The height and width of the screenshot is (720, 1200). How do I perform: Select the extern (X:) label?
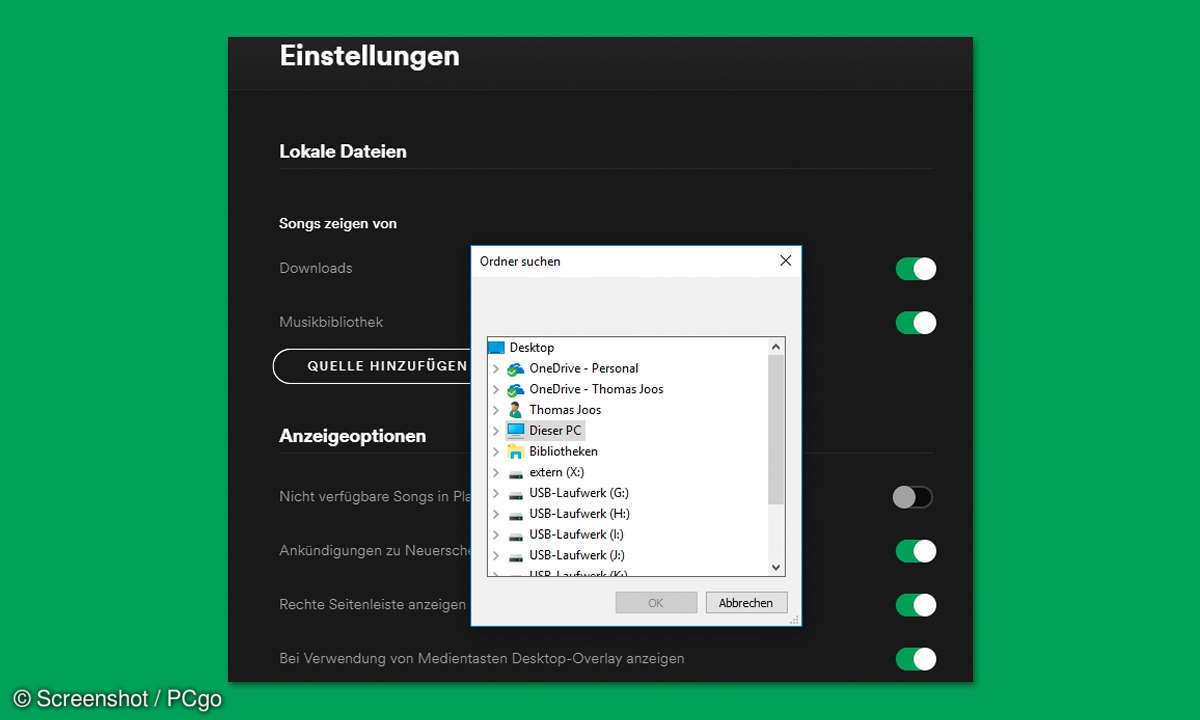557,473
